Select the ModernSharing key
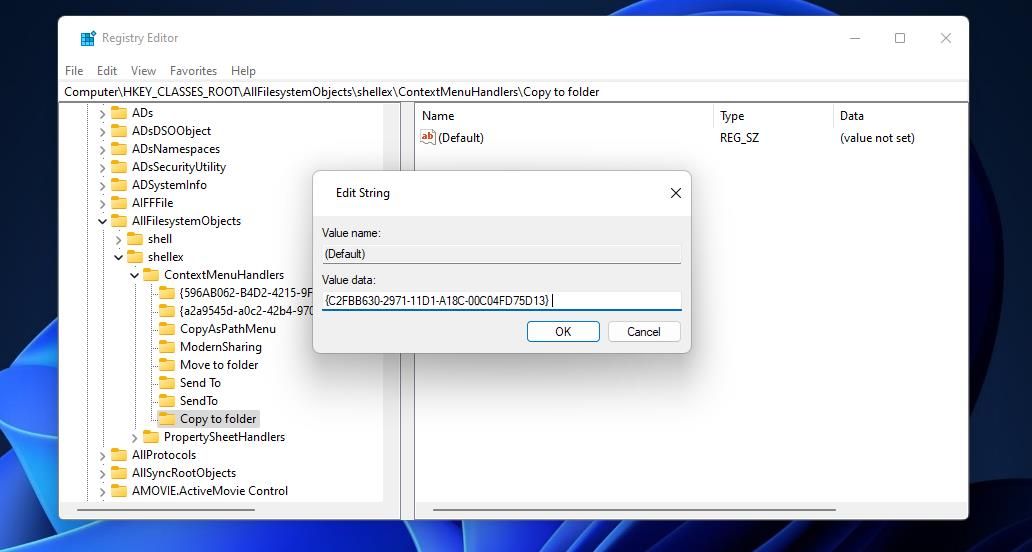 point(220,347)
